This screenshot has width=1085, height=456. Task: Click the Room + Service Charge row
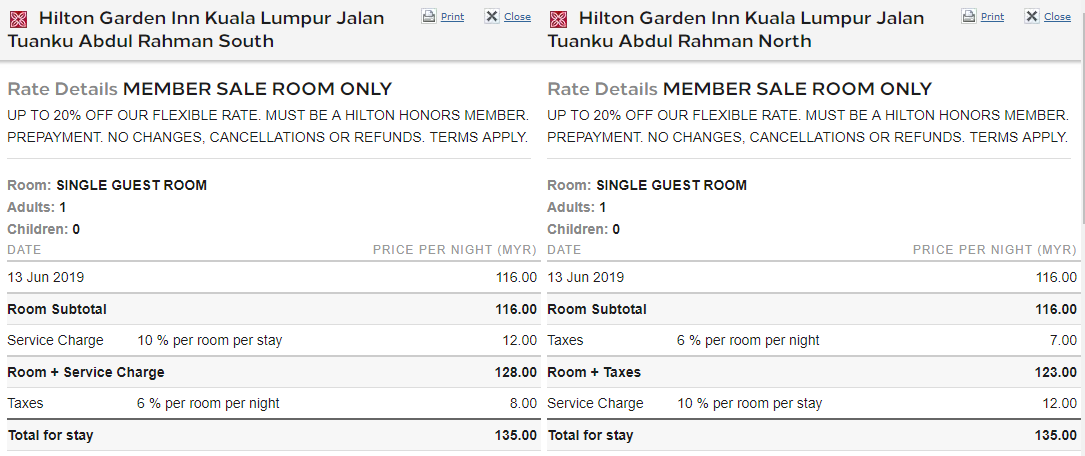272,372
